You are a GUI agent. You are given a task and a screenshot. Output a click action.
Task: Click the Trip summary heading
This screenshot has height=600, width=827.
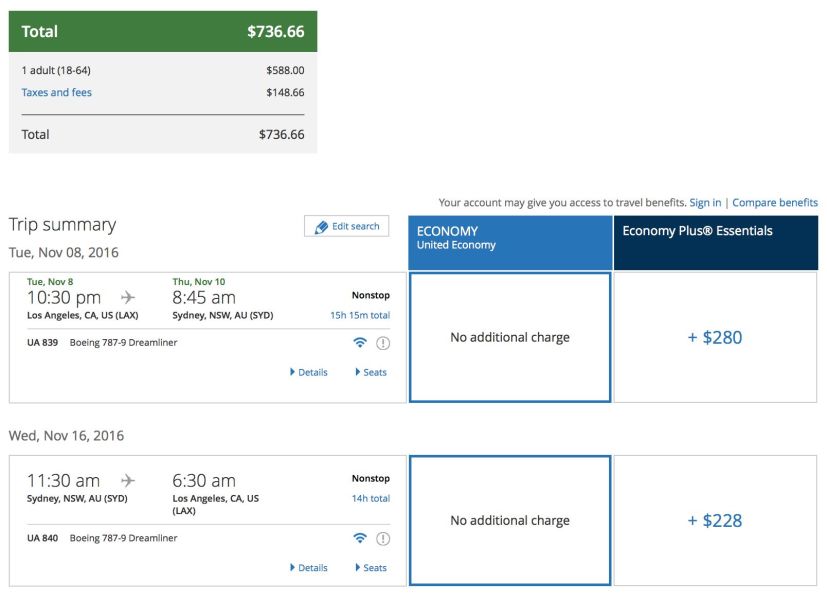point(62,225)
